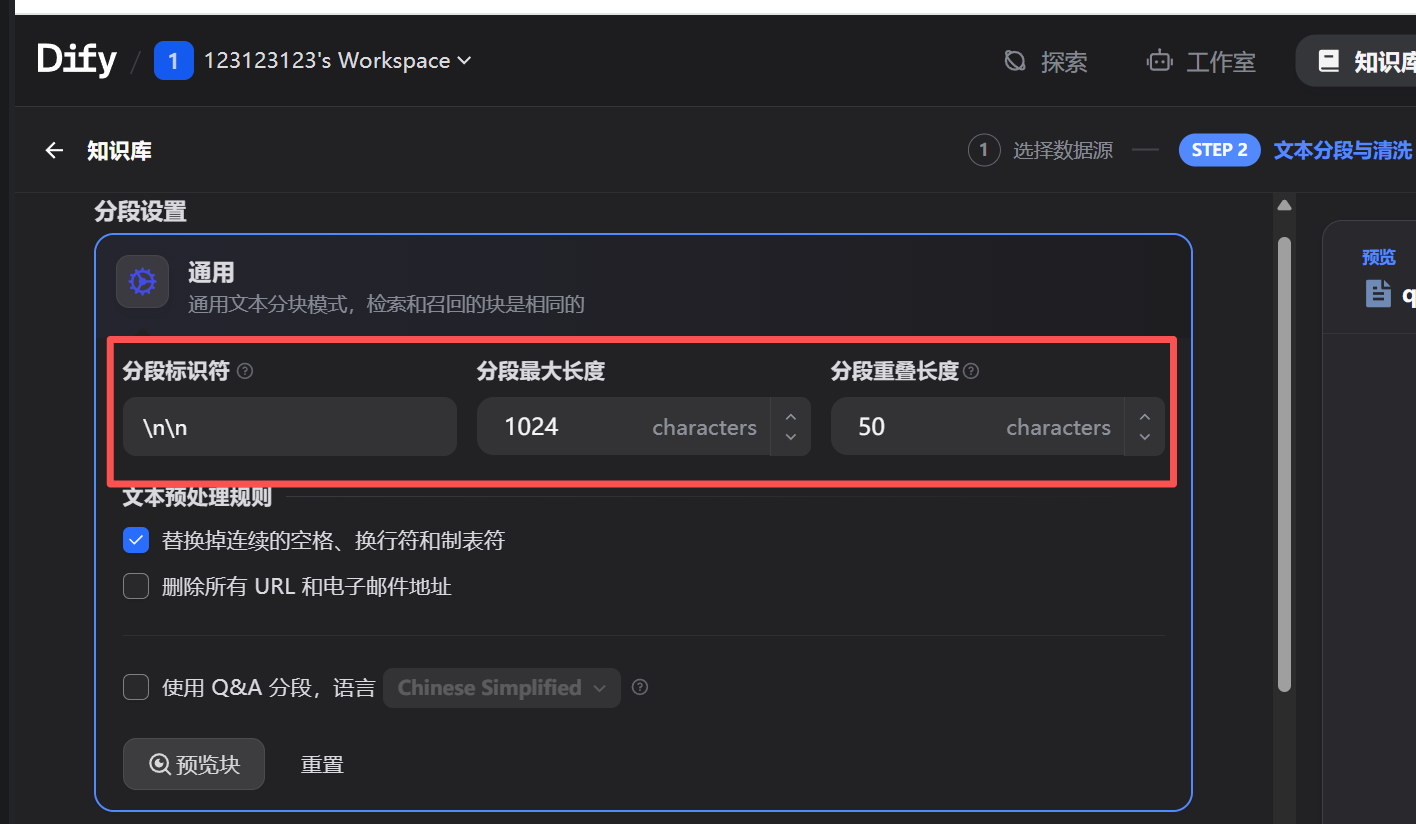Open the Chinese Simplified language dropdown
Viewport: 1416px width, 824px height.
tap(501, 687)
